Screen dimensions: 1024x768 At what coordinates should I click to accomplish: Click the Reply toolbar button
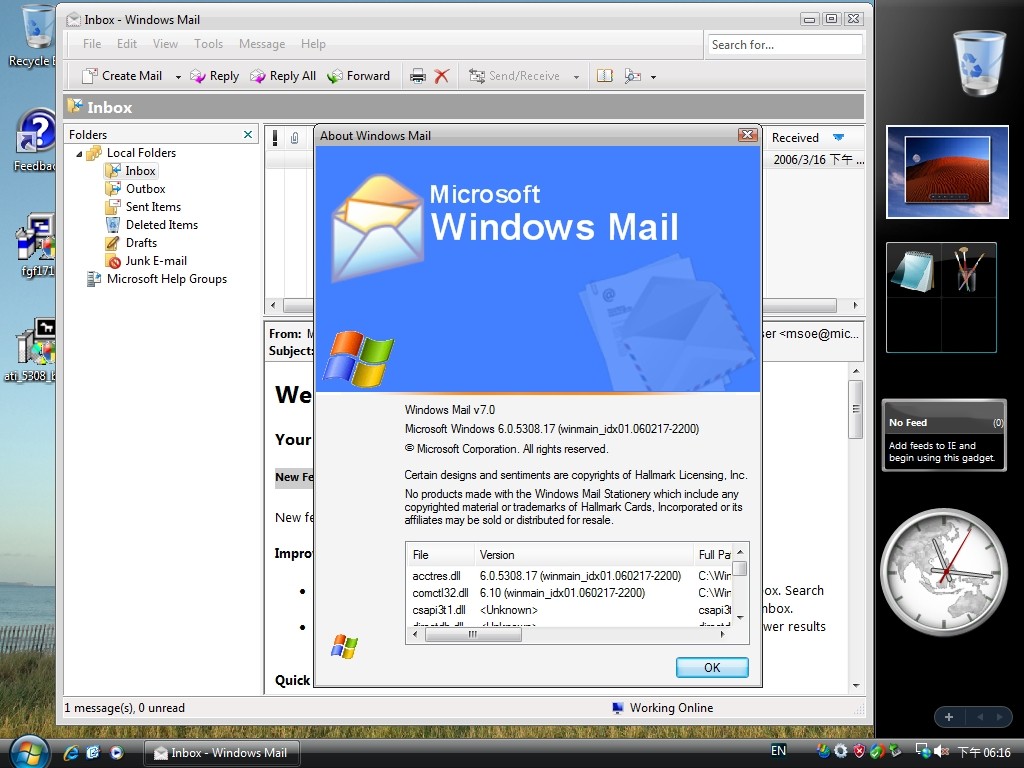click(x=214, y=76)
